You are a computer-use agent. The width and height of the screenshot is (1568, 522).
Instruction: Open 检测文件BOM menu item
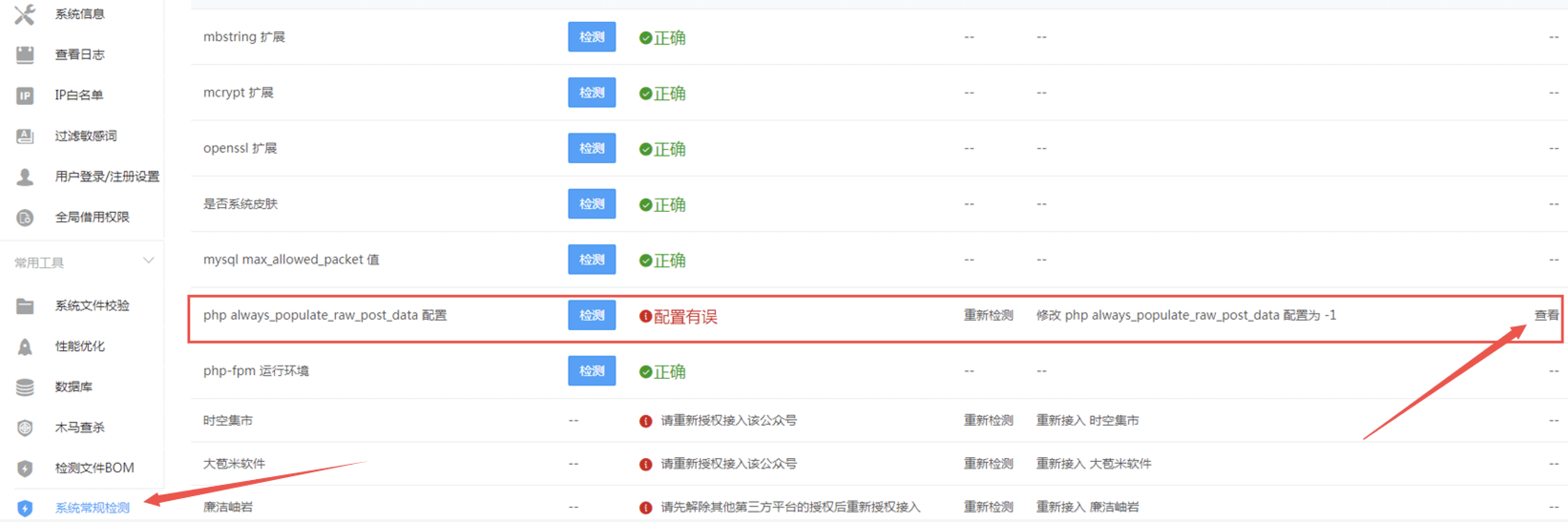(94, 468)
